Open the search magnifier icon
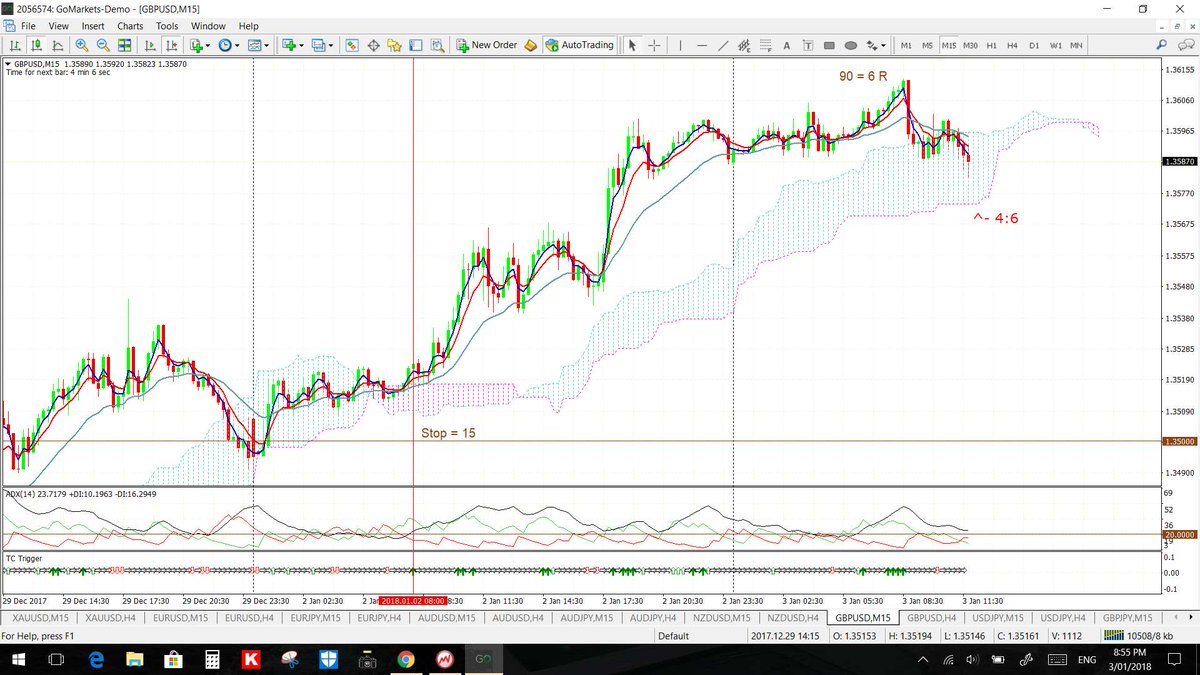The height and width of the screenshot is (675, 1200). coord(1162,45)
